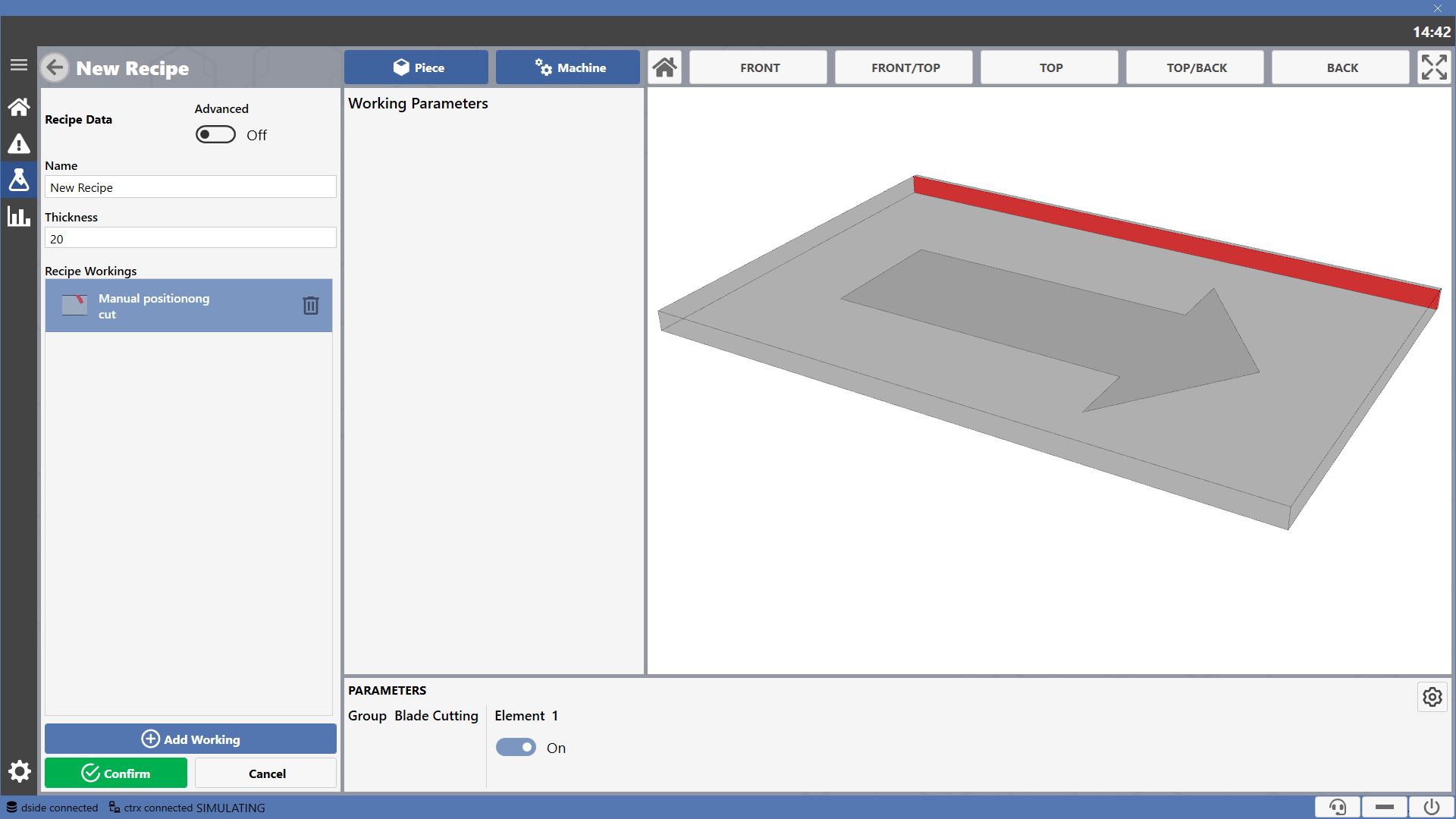This screenshot has height=819, width=1456.
Task: Click the Thickness input field
Action: pyautogui.click(x=190, y=238)
